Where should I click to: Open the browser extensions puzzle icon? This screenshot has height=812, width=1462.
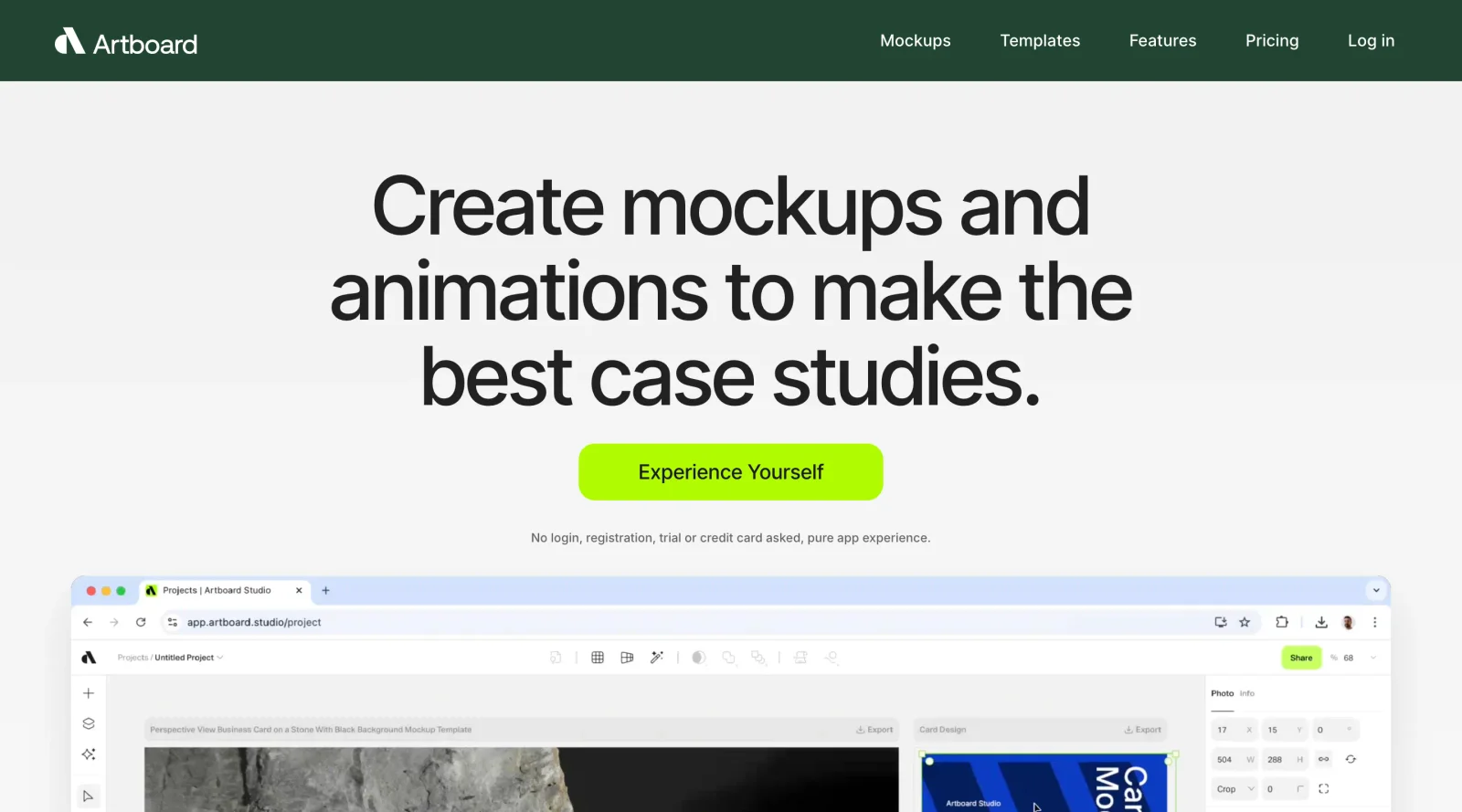[1282, 622]
